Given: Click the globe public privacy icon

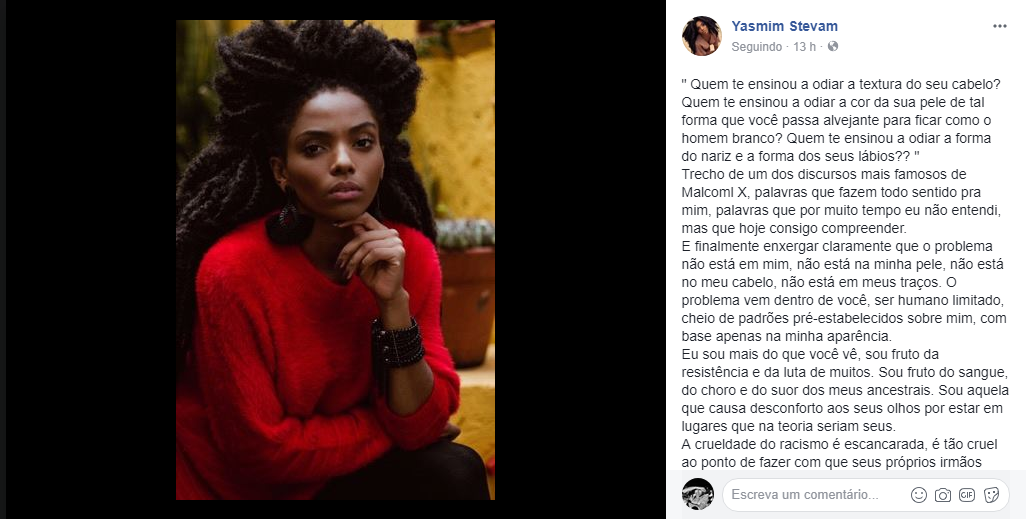Looking at the screenshot, I should pos(832,46).
